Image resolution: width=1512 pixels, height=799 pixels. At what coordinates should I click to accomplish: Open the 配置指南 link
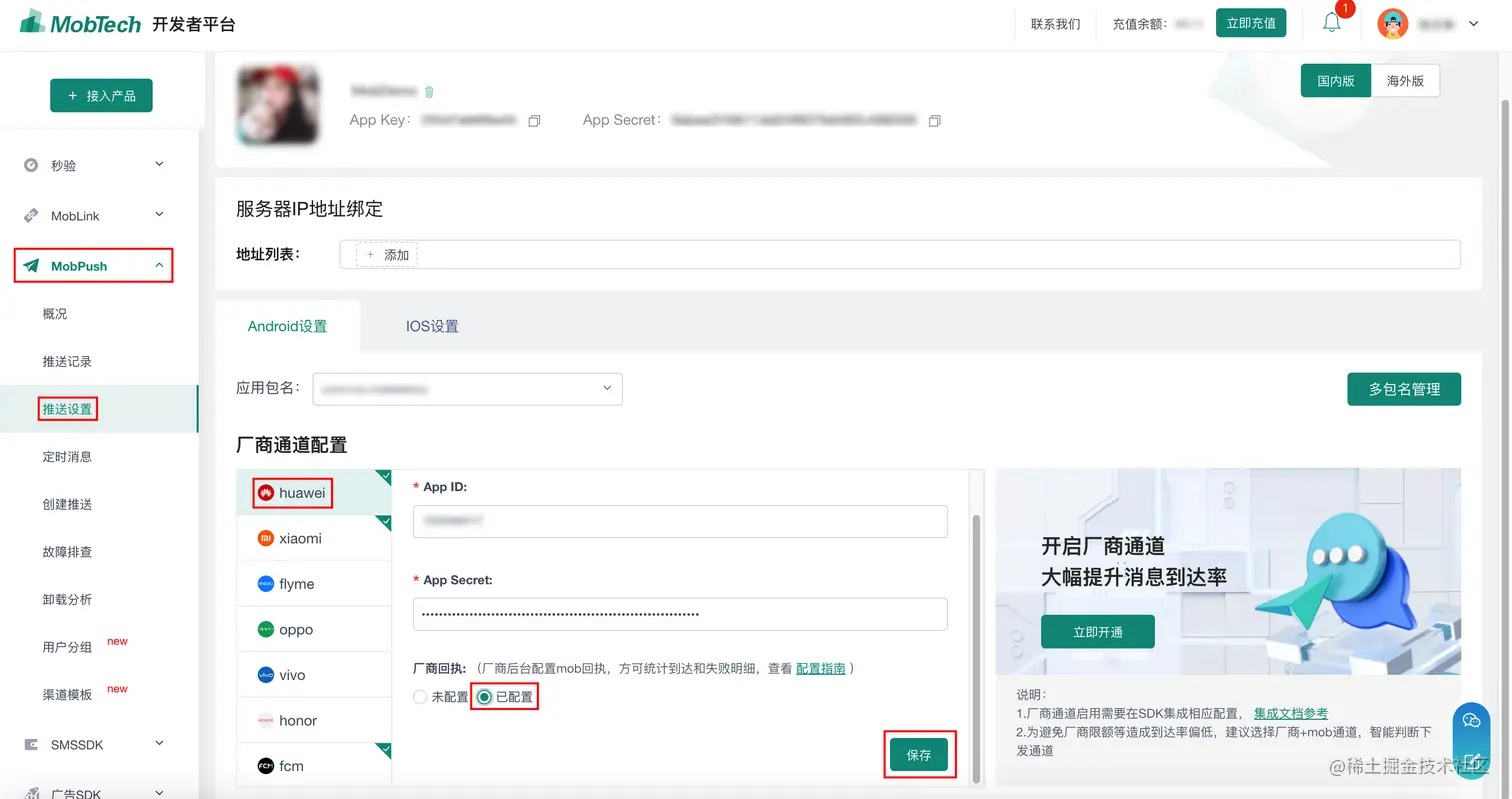click(820, 668)
